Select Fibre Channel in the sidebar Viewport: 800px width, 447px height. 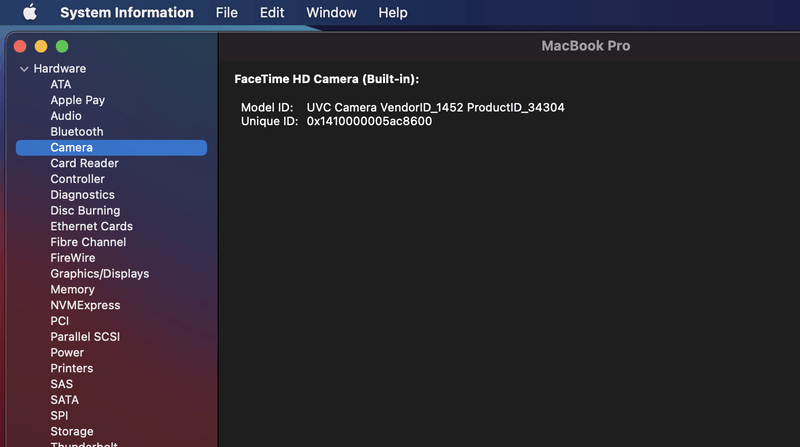pos(88,242)
